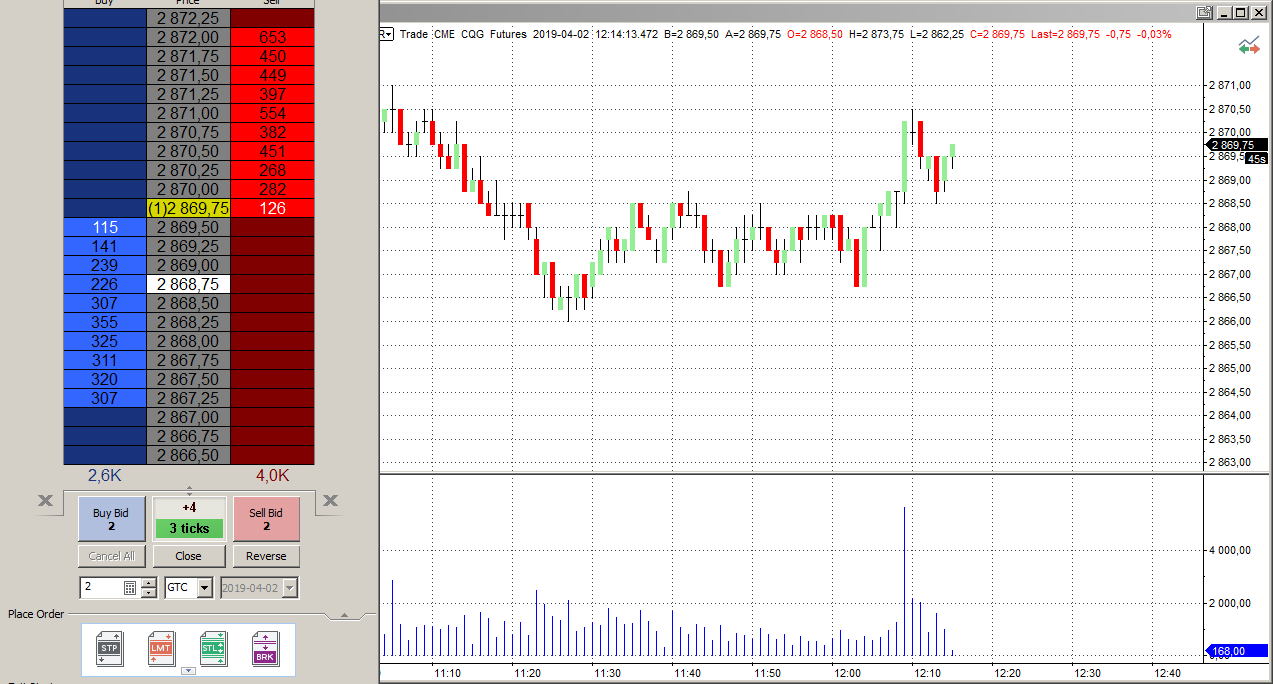Click the 2 868,25 ladder price cell
The width and height of the screenshot is (1273, 684).
188,322
